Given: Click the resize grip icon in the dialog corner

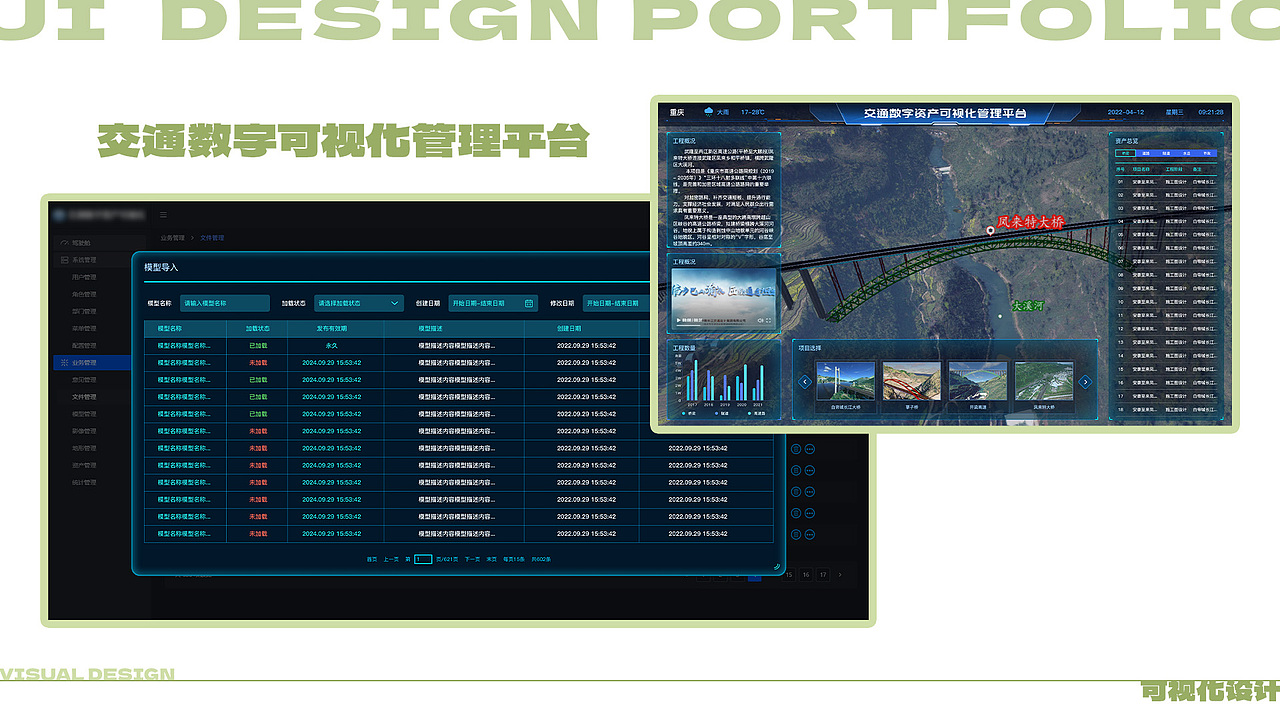Looking at the screenshot, I should pos(776,566).
